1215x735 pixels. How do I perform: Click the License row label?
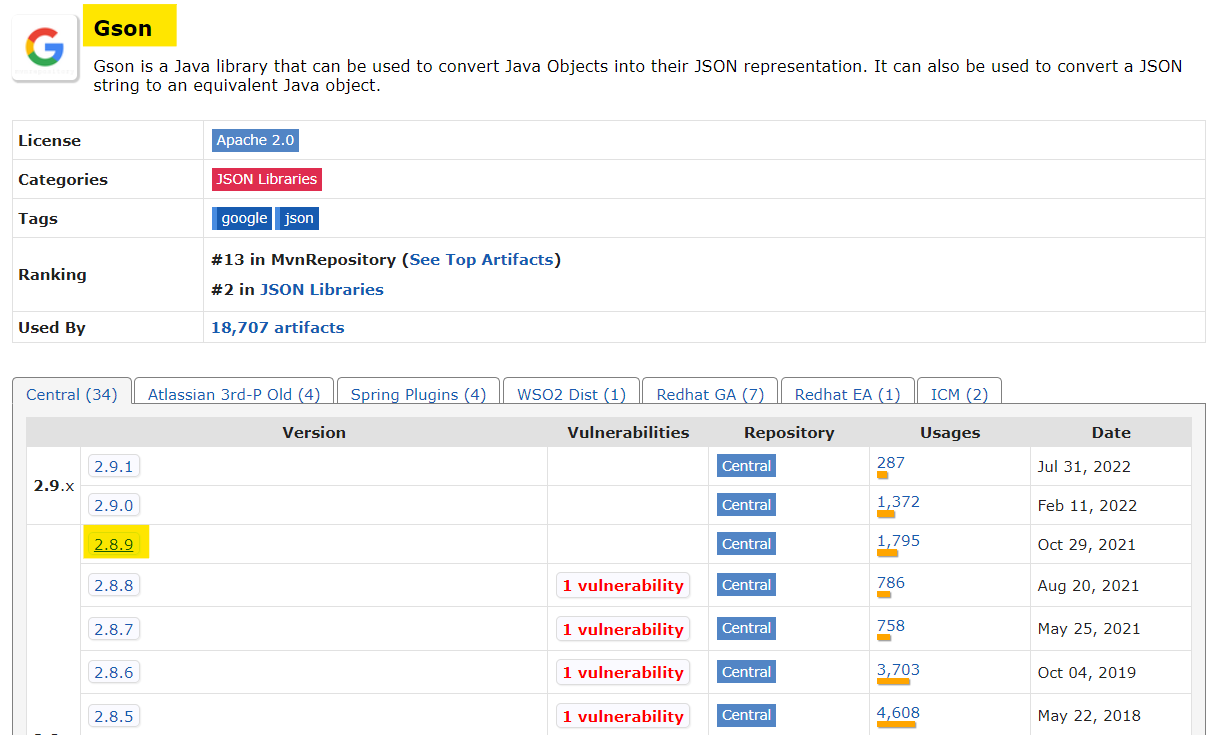[49, 141]
